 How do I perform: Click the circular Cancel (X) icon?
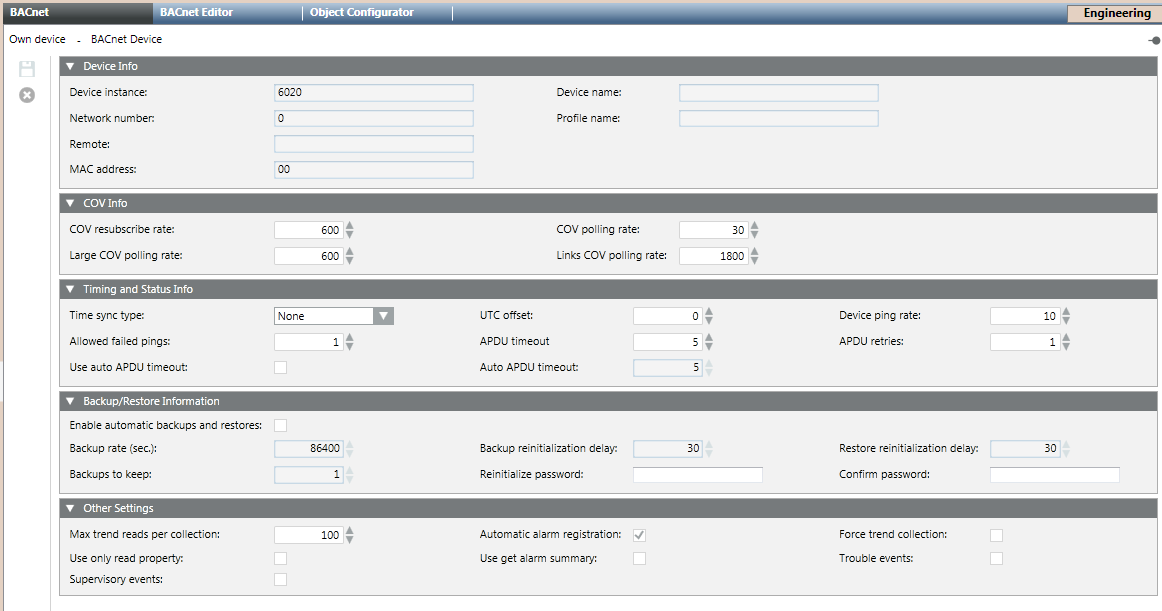pyautogui.click(x=26, y=95)
